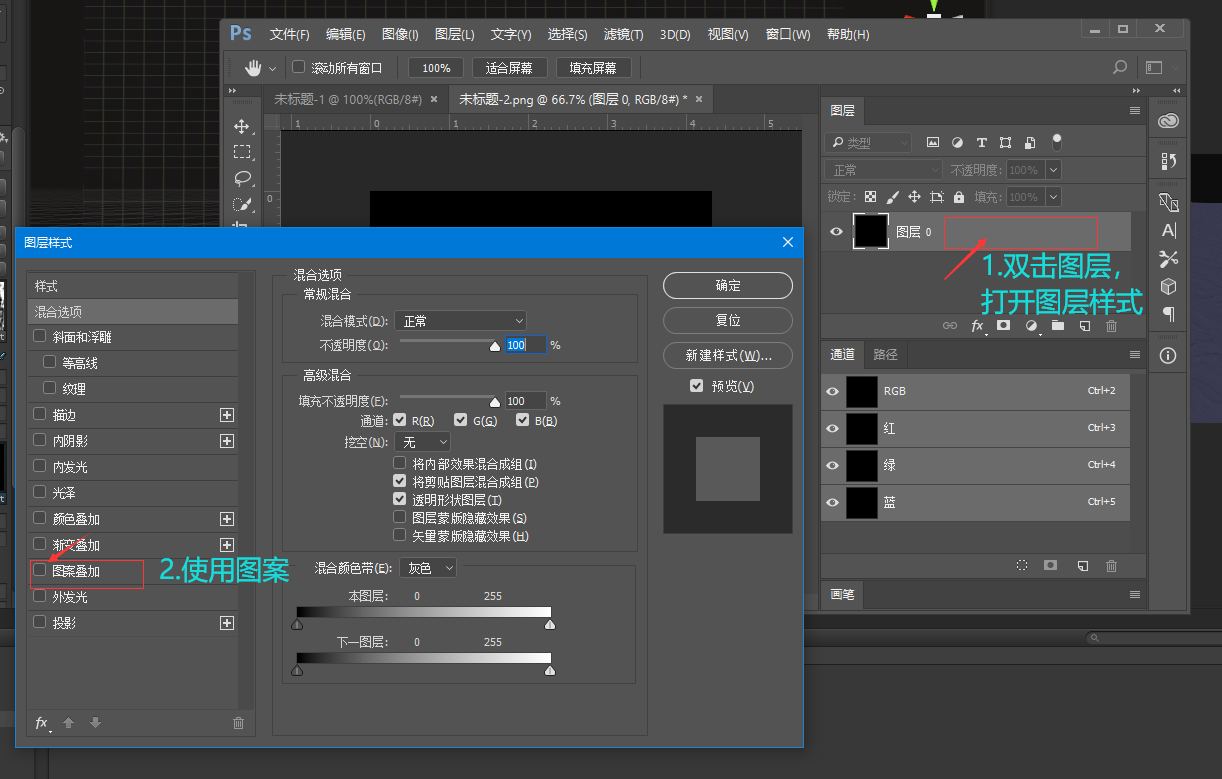The image size is (1222, 779).
Task: Open Hand tool preset picker arrow
Action: pyautogui.click(x=273, y=69)
